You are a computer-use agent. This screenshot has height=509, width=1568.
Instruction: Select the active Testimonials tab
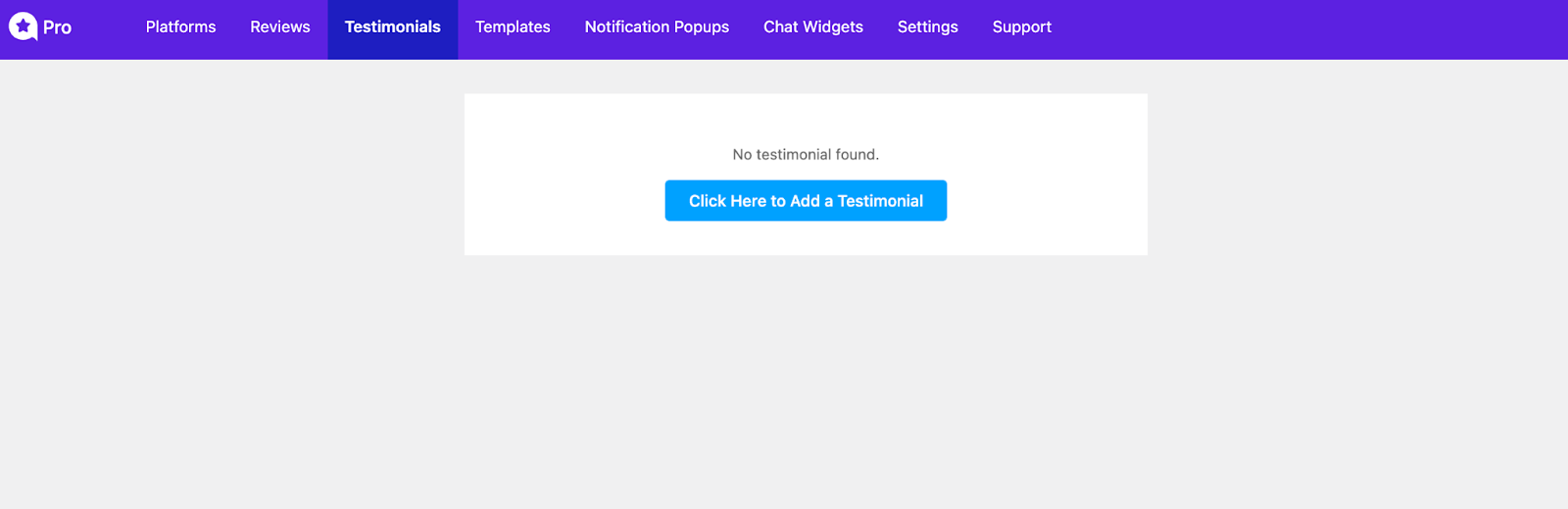(x=392, y=27)
